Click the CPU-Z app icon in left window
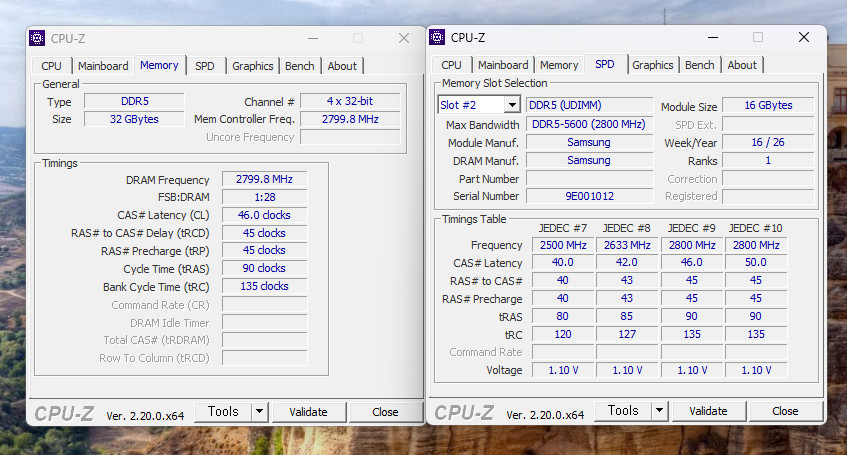Image resolution: width=847 pixels, height=455 pixels. tap(37, 38)
